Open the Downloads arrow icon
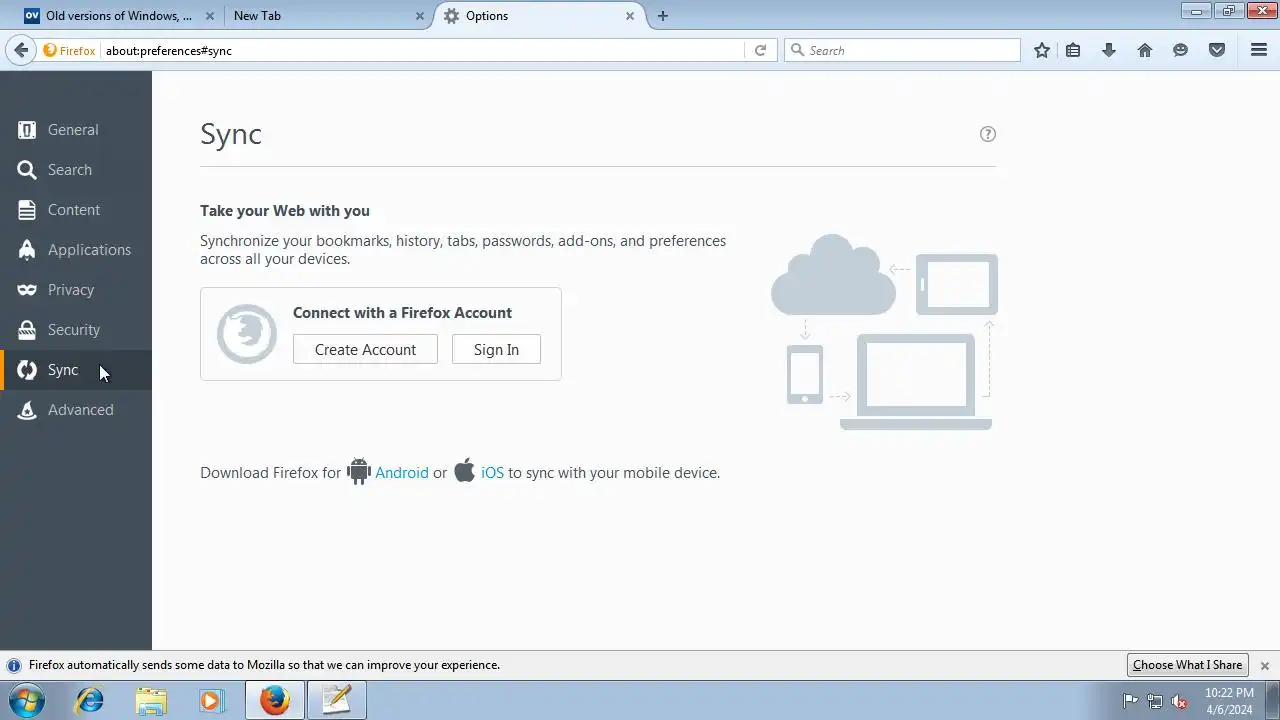 pos(1109,50)
